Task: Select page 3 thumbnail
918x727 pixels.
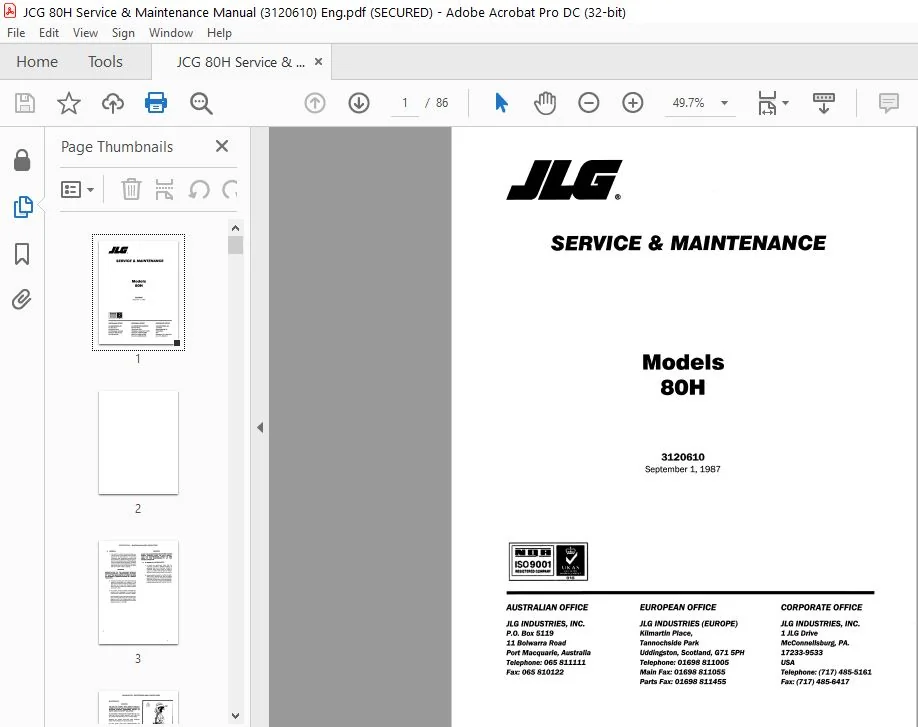Action: tap(138, 592)
